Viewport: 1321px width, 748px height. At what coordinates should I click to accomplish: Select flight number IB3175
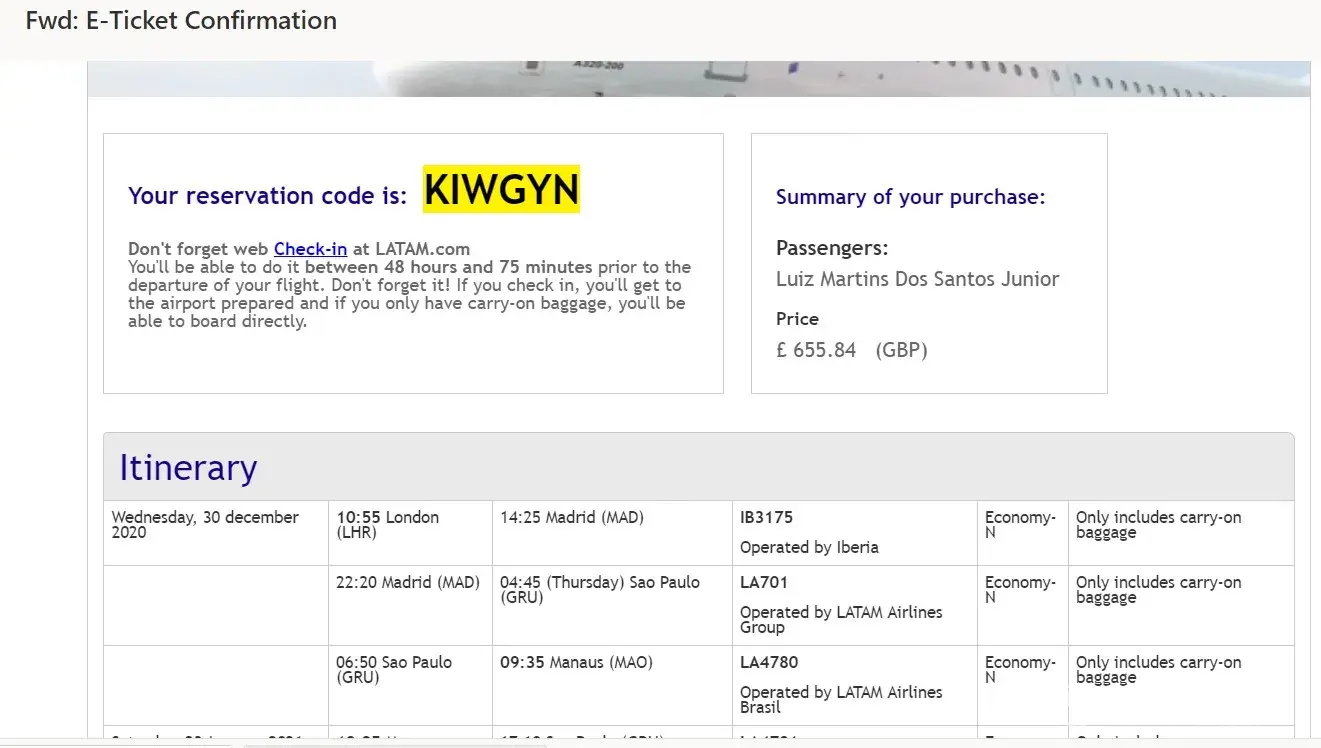[766, 517]
